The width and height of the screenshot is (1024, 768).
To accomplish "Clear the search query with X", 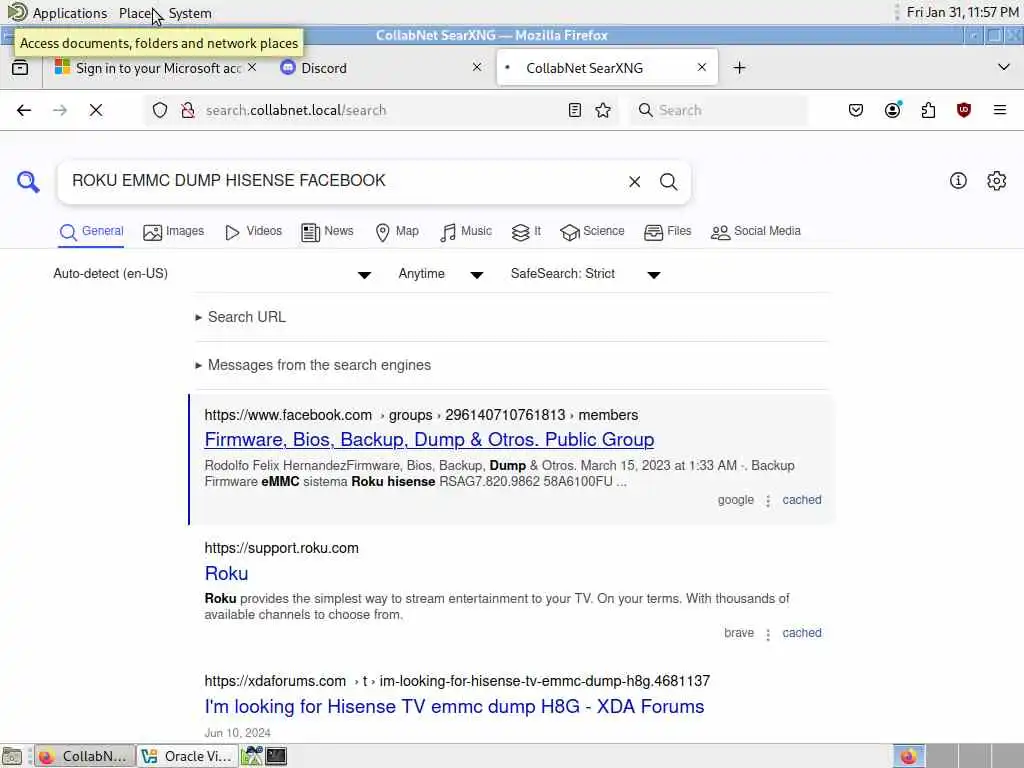I will (x=635, y=182).
